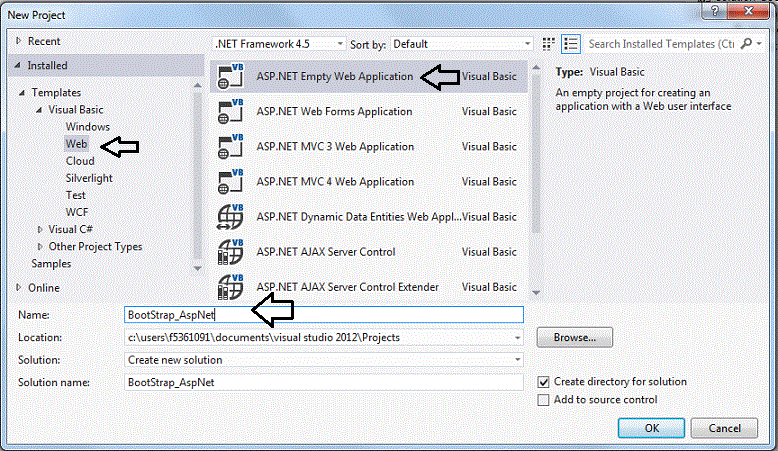
Task: Click the AJAX Server Control Extender icon
Action: coord(231,287)
